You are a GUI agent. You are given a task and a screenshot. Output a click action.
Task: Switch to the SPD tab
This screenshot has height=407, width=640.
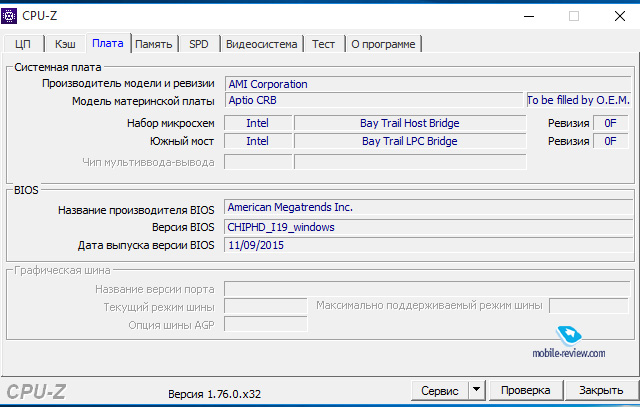tap(199, 44)
